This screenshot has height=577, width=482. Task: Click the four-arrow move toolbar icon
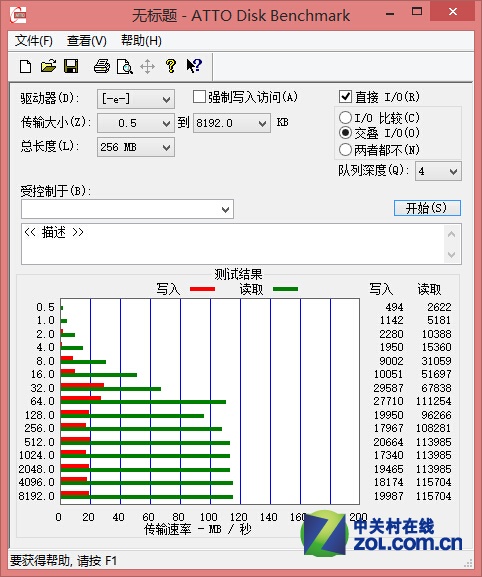pos(148,67)
